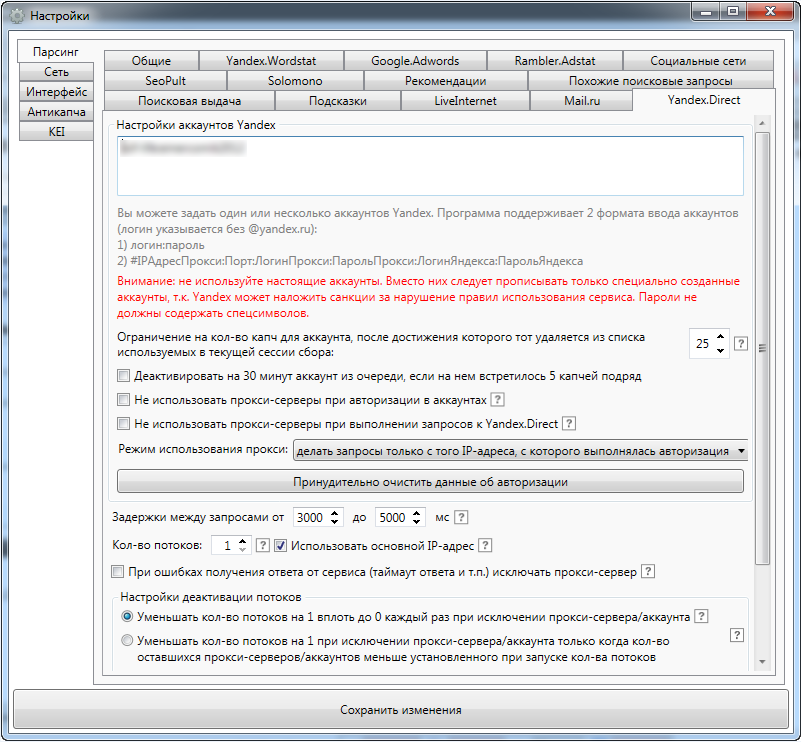This screenshot has width=801, height=742.
Task: Open help for 'Не использовать прокси-серверы при авторизации'
Action: click(498, 399)
